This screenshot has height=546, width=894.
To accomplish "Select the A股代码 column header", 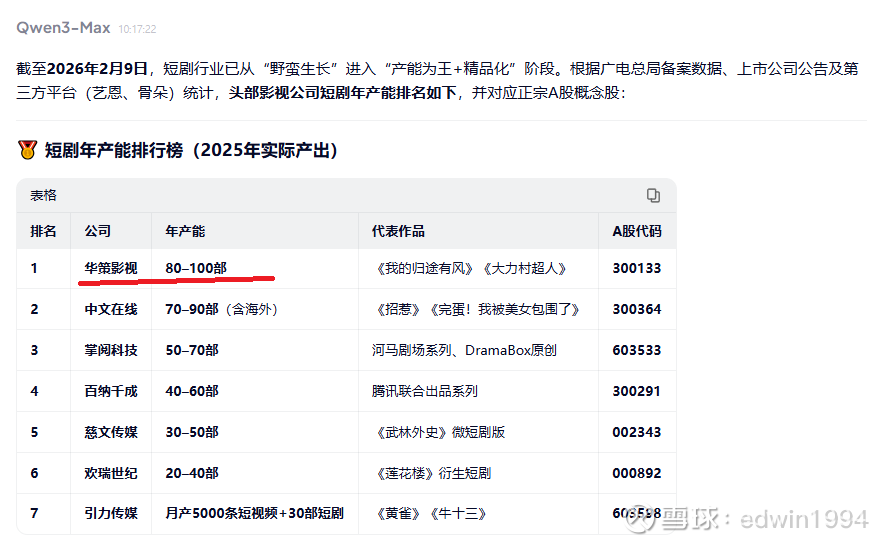I will [x=637, y=231].
